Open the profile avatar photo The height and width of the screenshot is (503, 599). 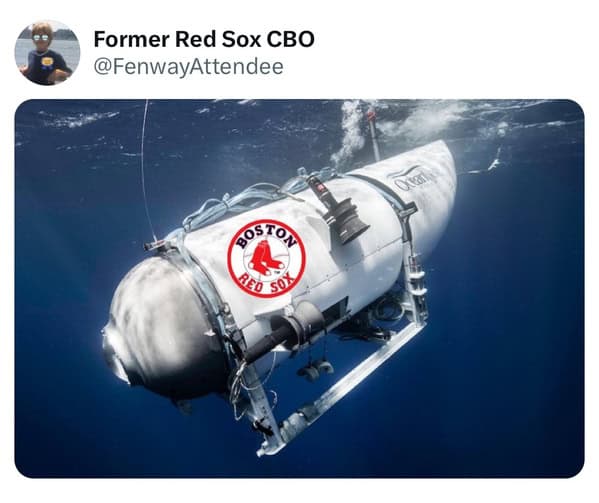click(x=47, y=52)
